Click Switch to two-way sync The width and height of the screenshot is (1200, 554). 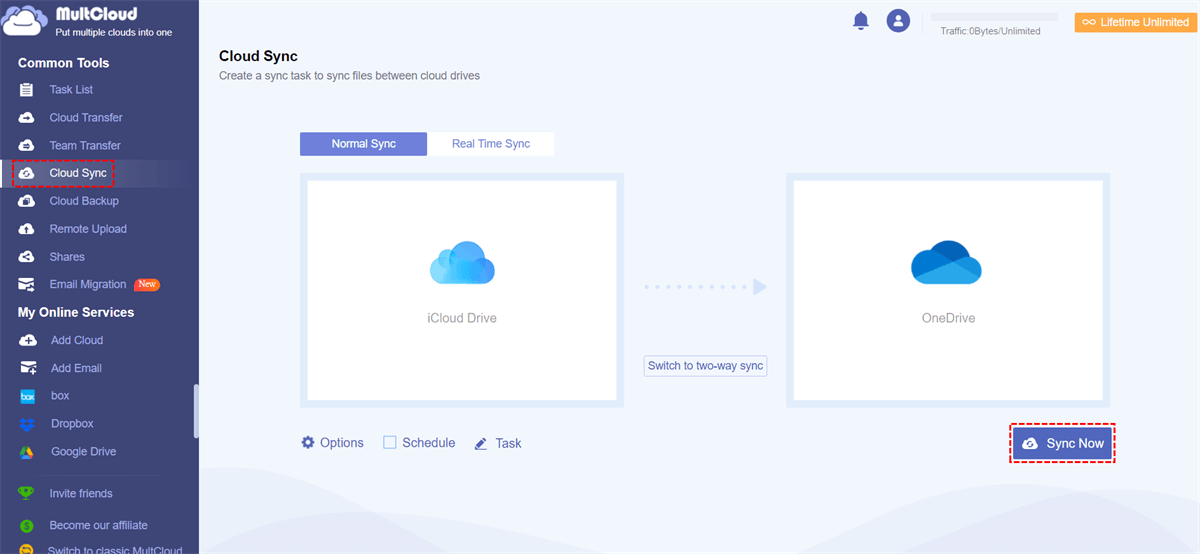(705, 366)
